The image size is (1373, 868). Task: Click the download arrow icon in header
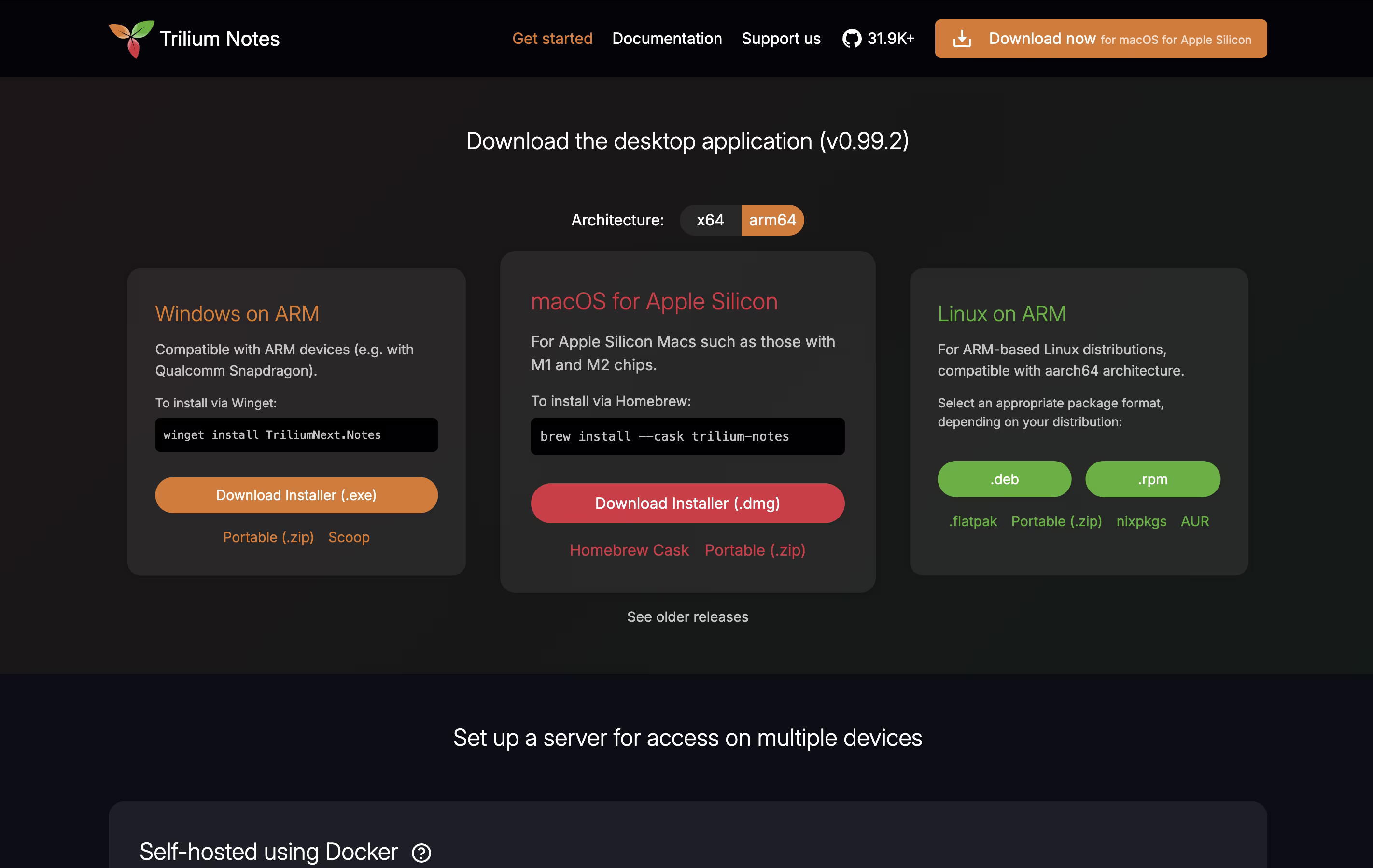click(x=962, y=39)
